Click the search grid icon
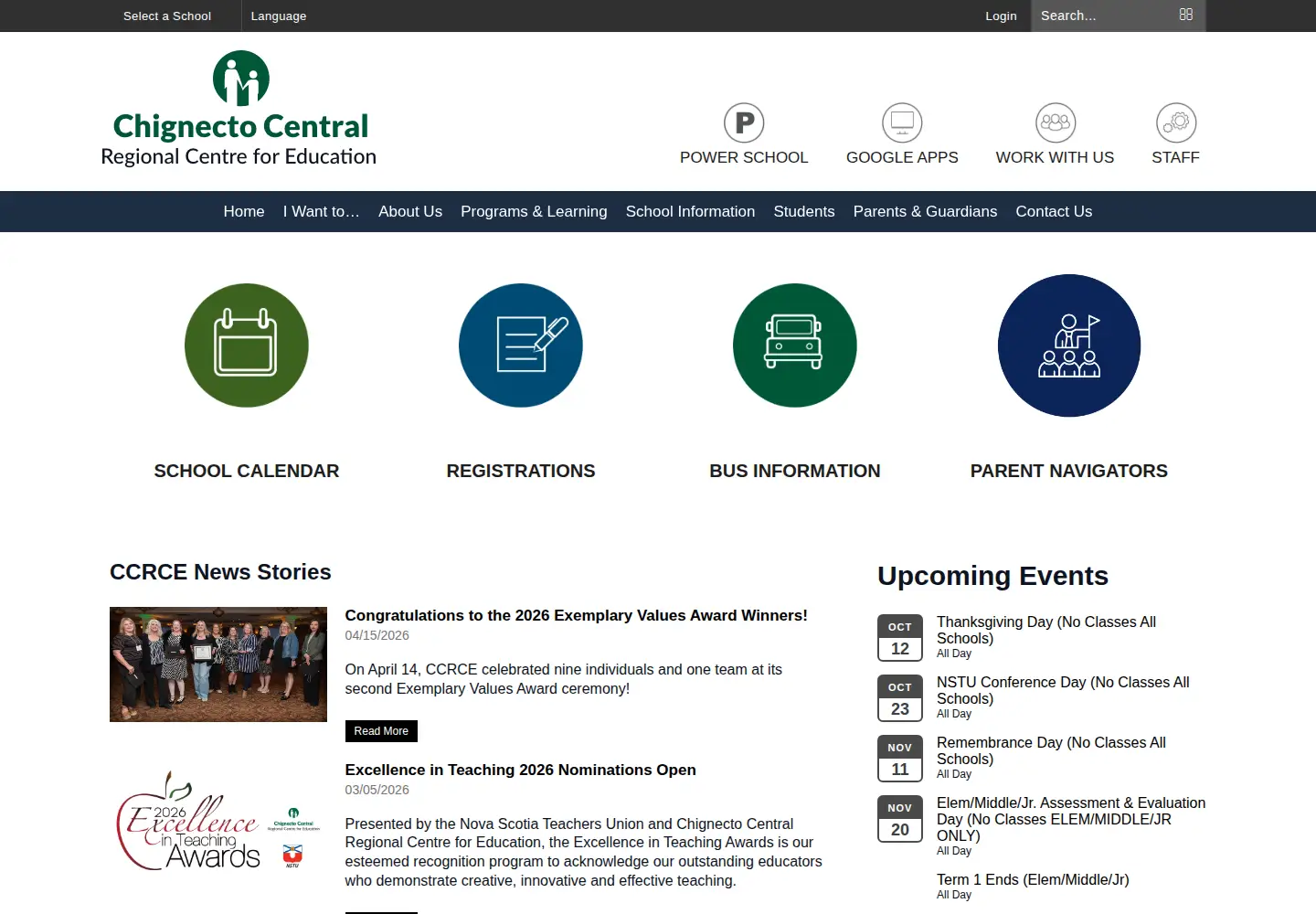 (x=1186, y=15)
